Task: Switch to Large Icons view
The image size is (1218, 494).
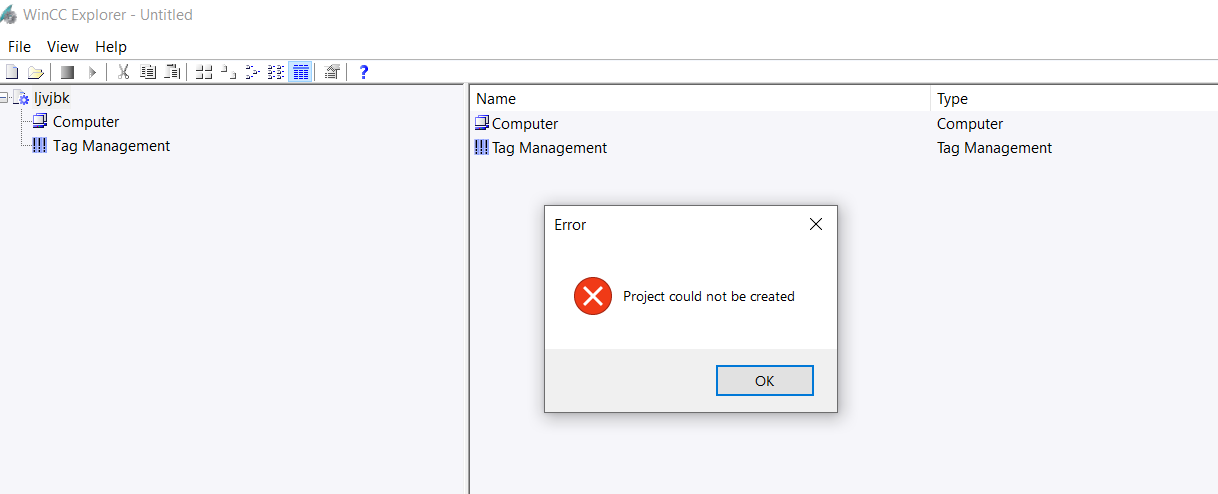Action: point(204,72)
